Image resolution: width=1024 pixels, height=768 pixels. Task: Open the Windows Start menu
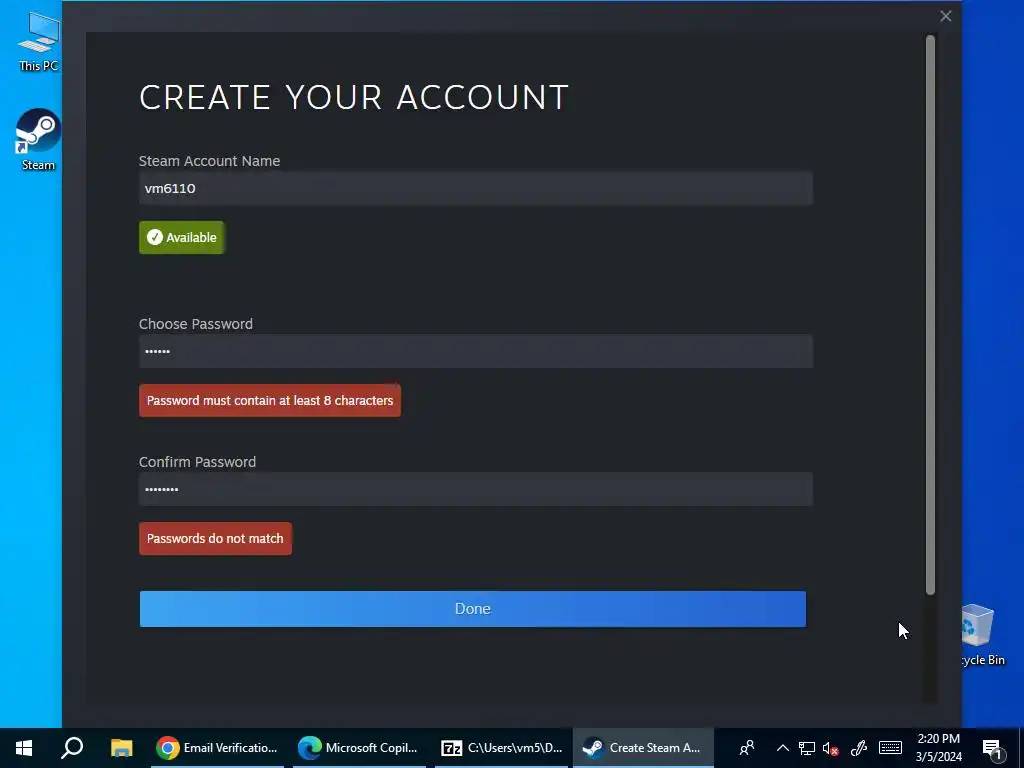point(24,748)
